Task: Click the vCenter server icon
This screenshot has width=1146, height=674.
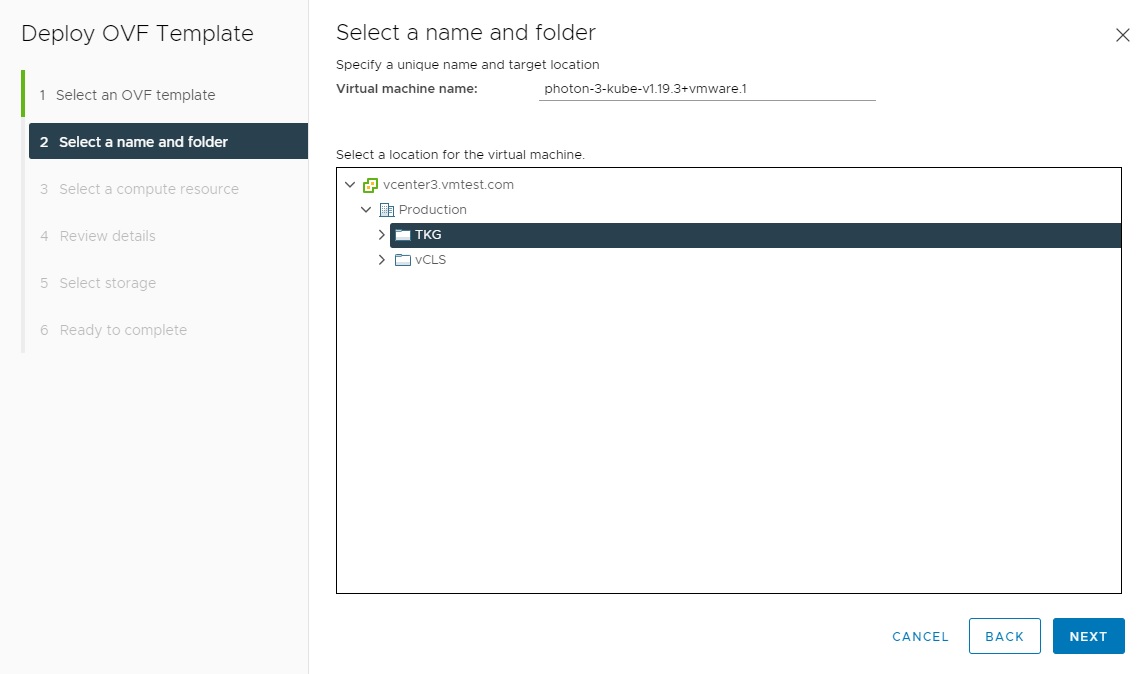Action: click(370, 185)
